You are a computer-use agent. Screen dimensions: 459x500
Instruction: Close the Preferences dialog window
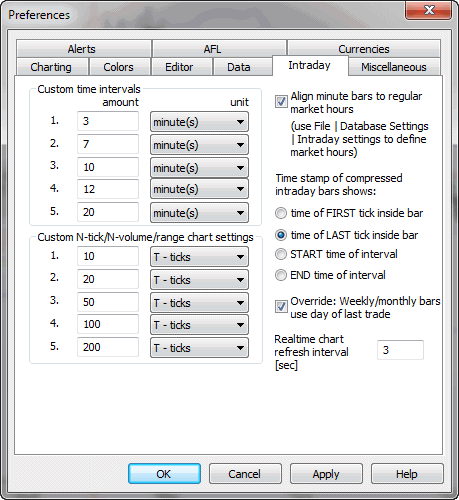428,10
